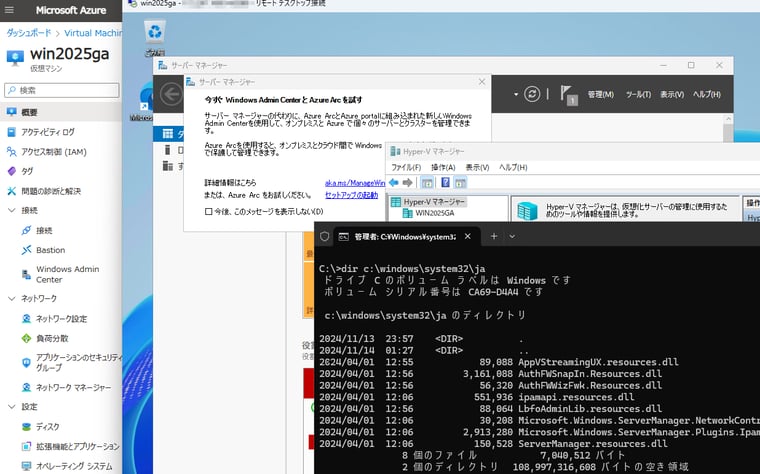Open the Azure portal hamburger menu
The height and width of the screenshot is (474, 760).
[x=9, y=10]
